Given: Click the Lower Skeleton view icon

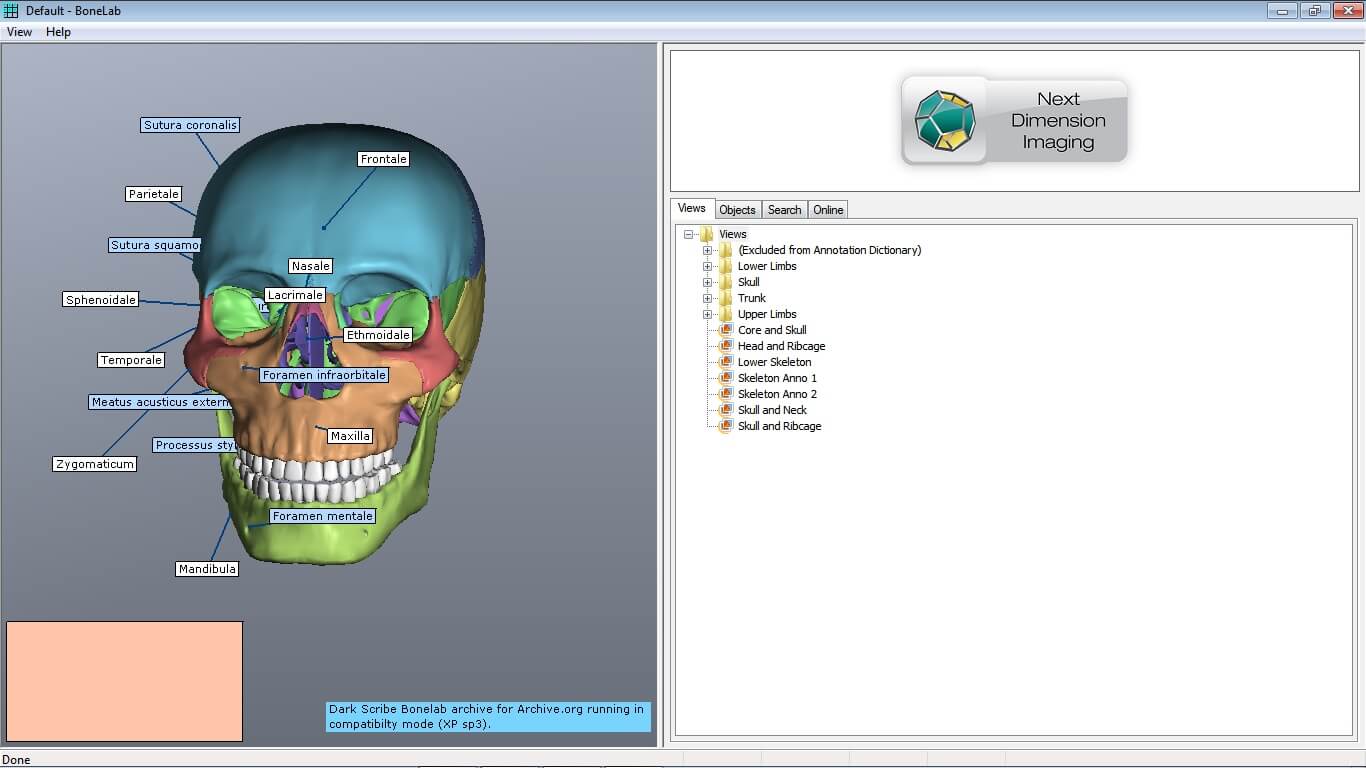Looking at the screenshot, I should [x=725, y=362].
